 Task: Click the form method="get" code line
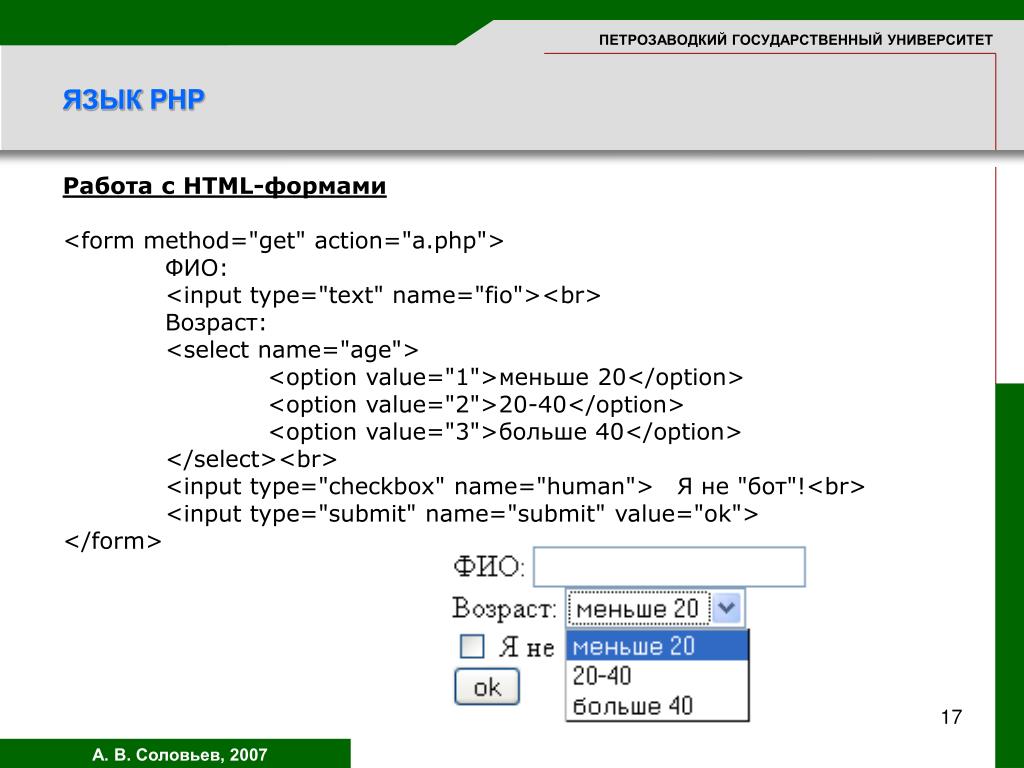(x=284, y=241)
